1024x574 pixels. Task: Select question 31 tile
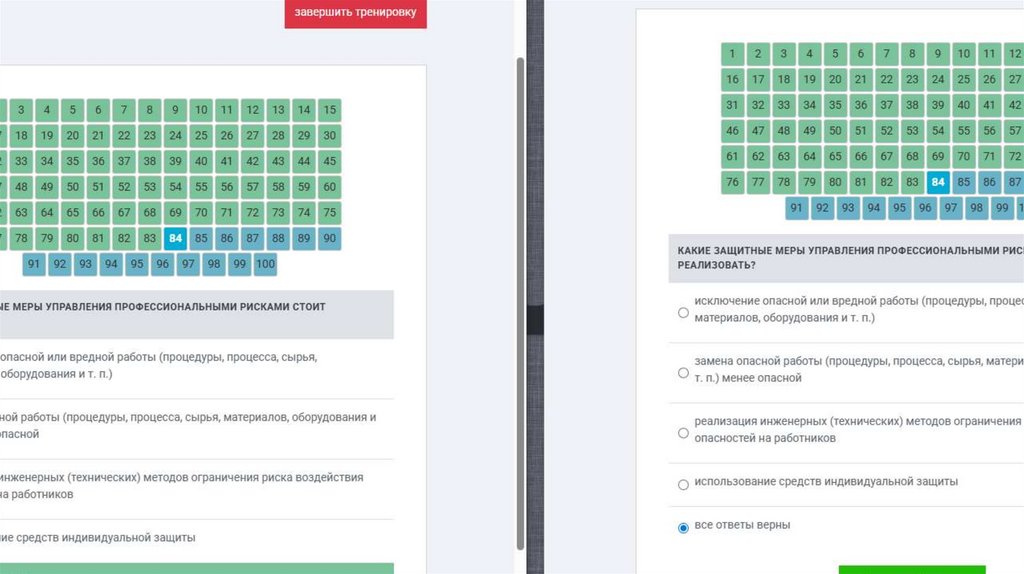[x=733, y=105]
